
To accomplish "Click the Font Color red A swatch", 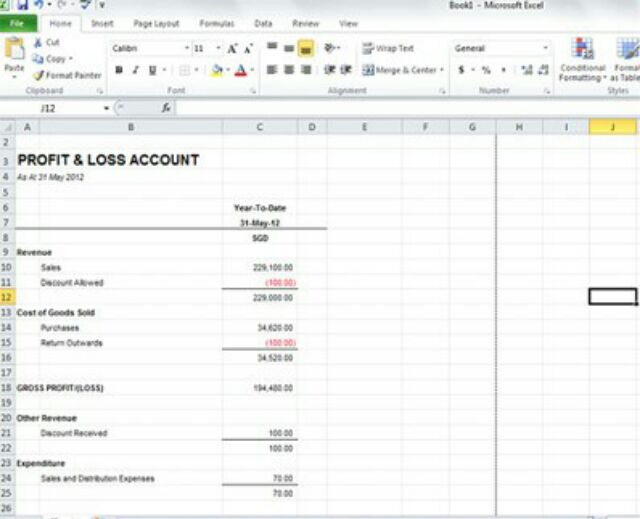I will point(240,70).
